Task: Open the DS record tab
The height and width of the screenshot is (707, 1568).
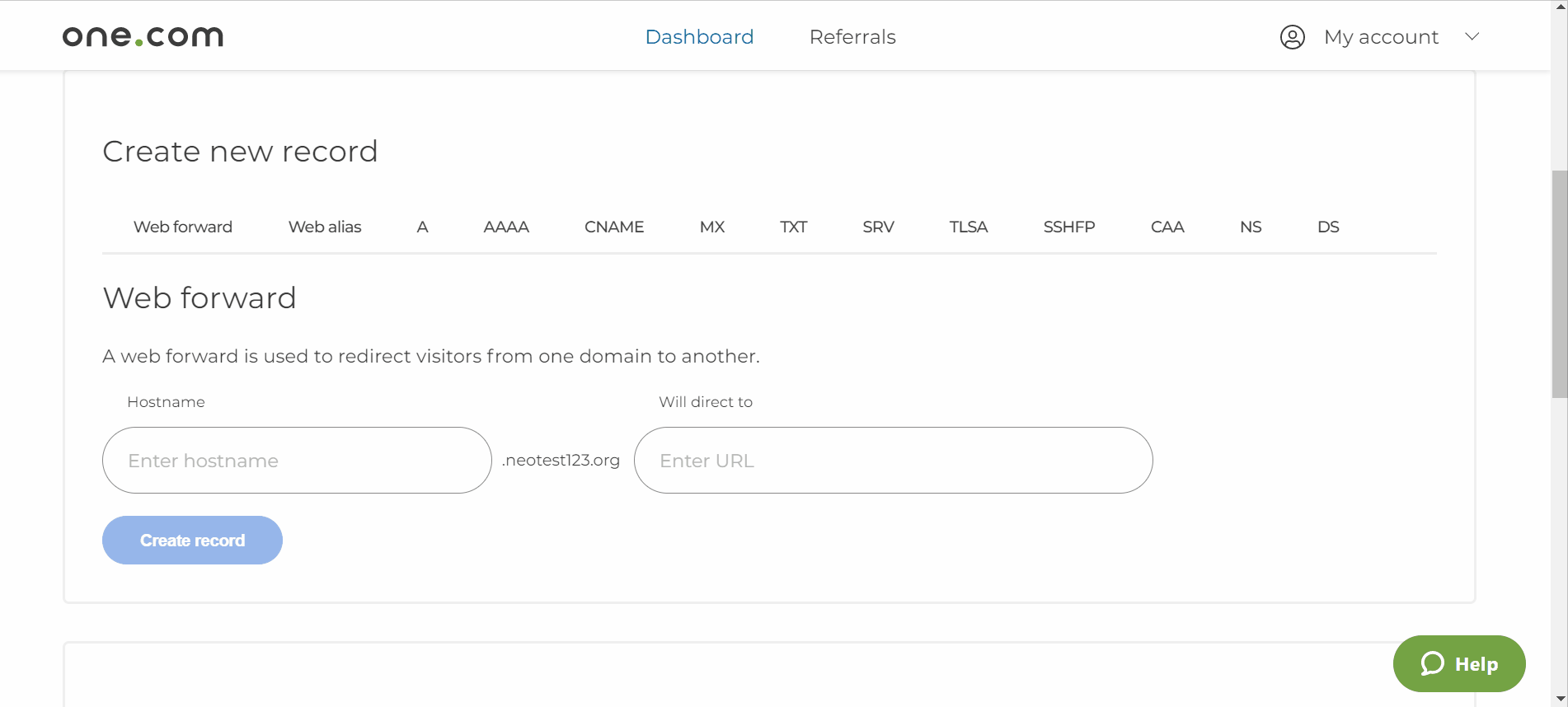Action: pos(1328,227)
